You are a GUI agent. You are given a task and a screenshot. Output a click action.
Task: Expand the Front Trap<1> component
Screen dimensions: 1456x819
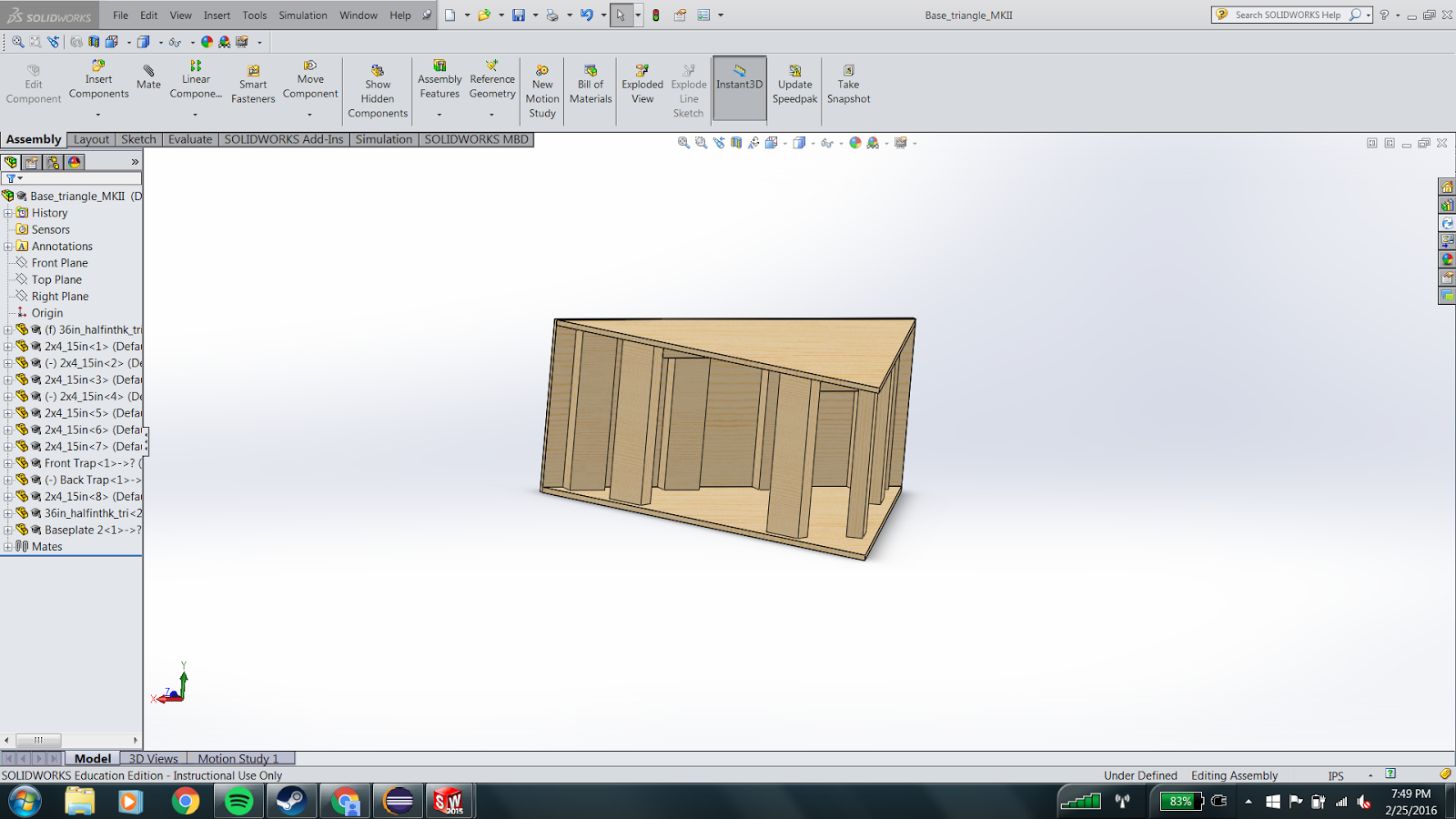[8, 463]
